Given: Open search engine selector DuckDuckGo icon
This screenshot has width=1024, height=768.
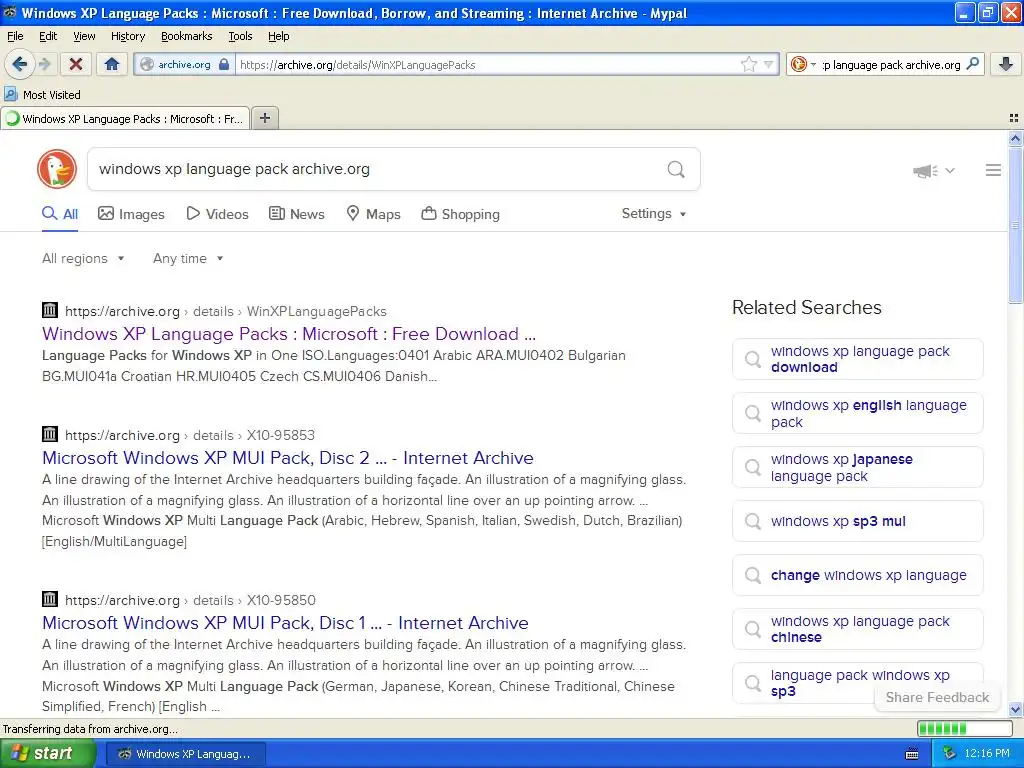Looking at the screenshot, I should click(798, 64).
